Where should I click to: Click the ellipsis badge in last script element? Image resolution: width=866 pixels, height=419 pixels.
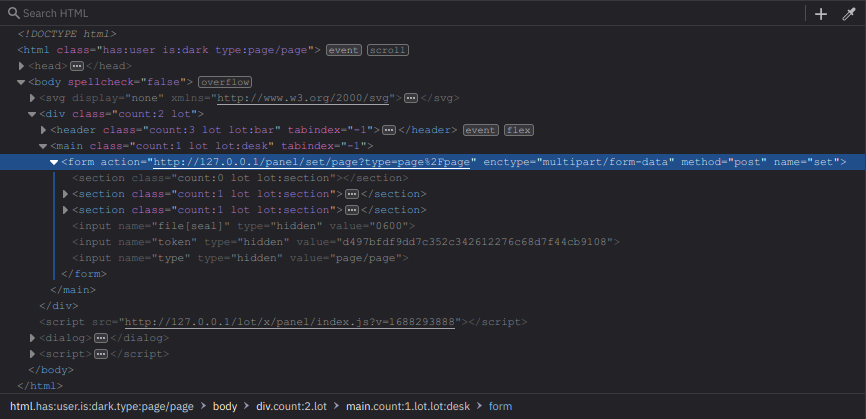pyautogui.click(x=101, y=354)
